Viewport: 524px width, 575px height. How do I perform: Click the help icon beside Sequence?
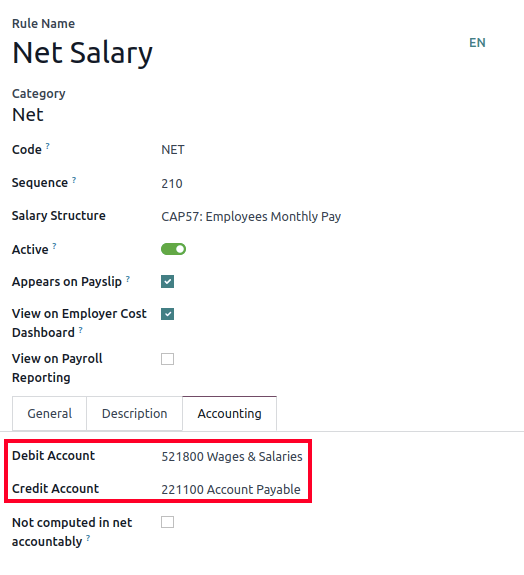click(x=74, y=179)
